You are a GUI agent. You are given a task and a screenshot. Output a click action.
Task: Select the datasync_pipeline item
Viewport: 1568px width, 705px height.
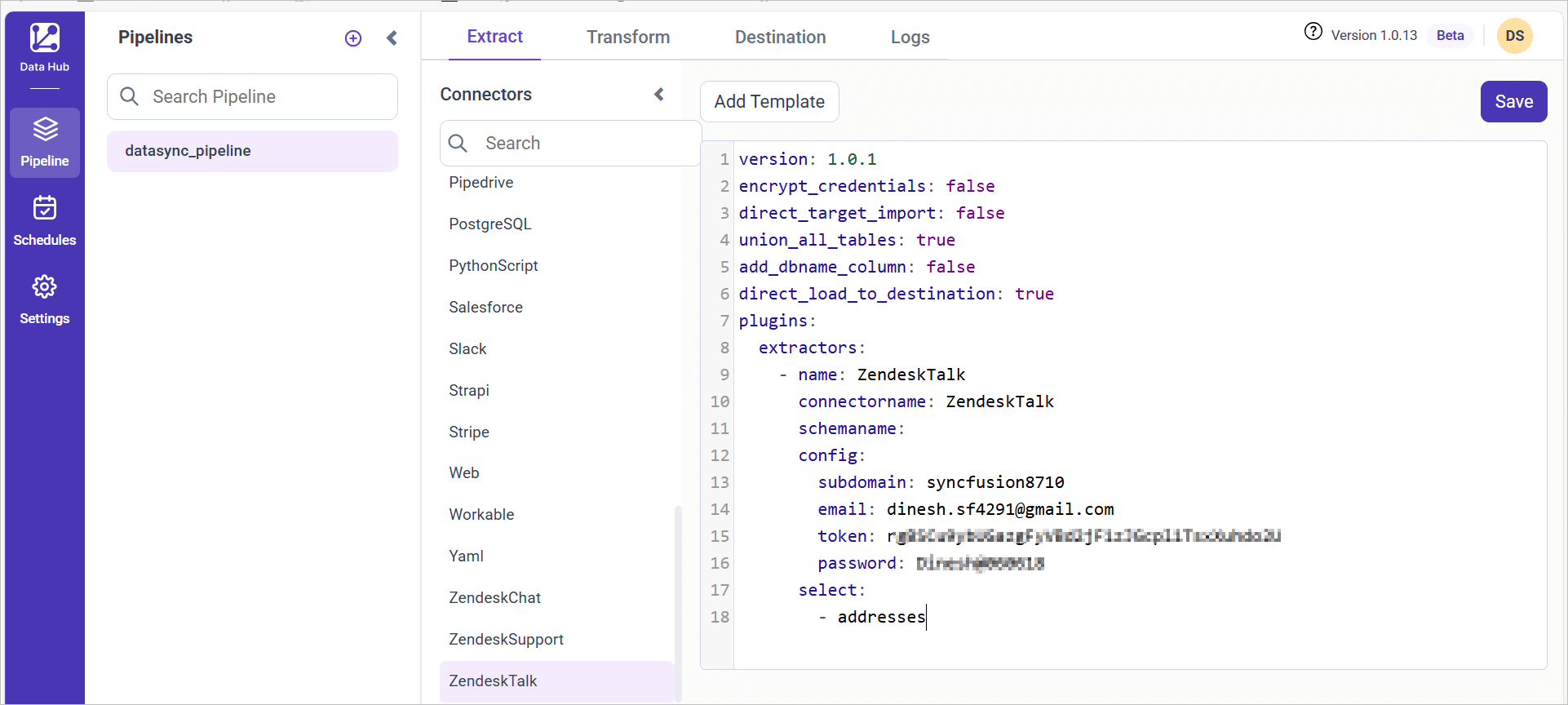[x=253, y=151]
